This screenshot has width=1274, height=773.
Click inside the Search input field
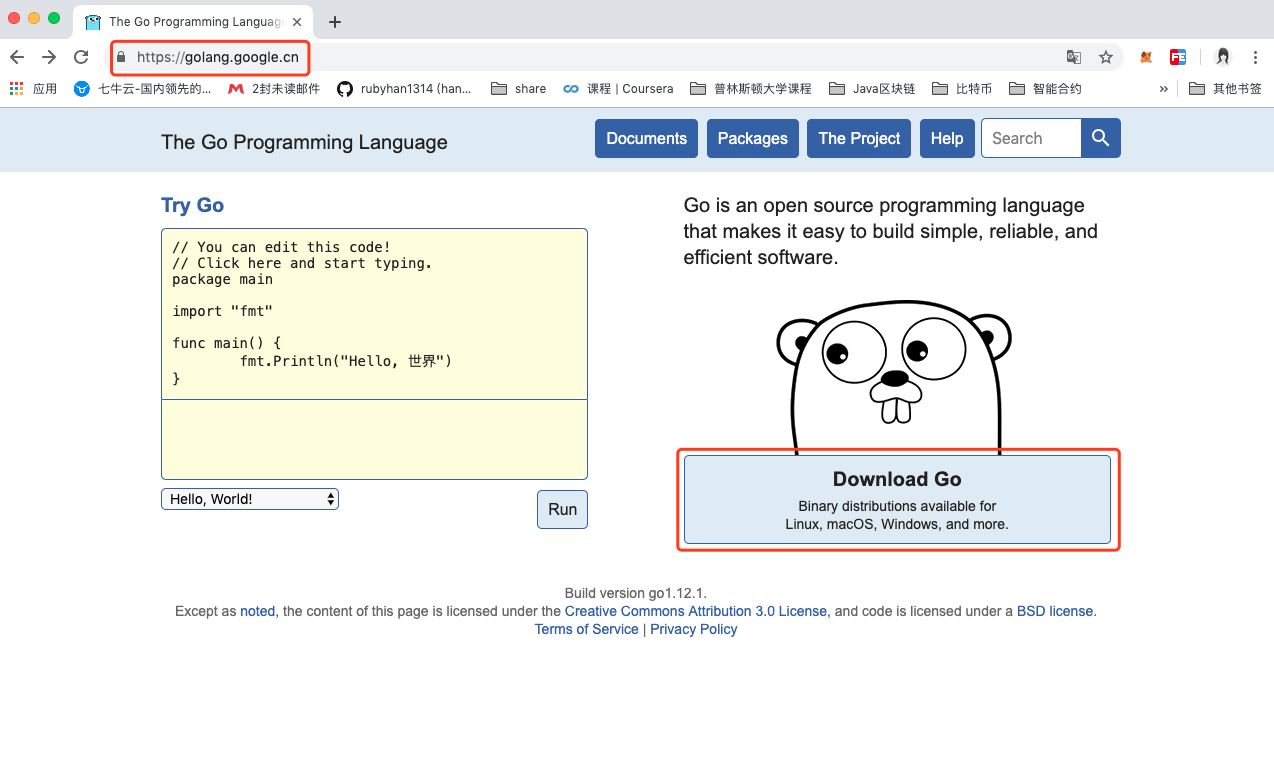1031,138
